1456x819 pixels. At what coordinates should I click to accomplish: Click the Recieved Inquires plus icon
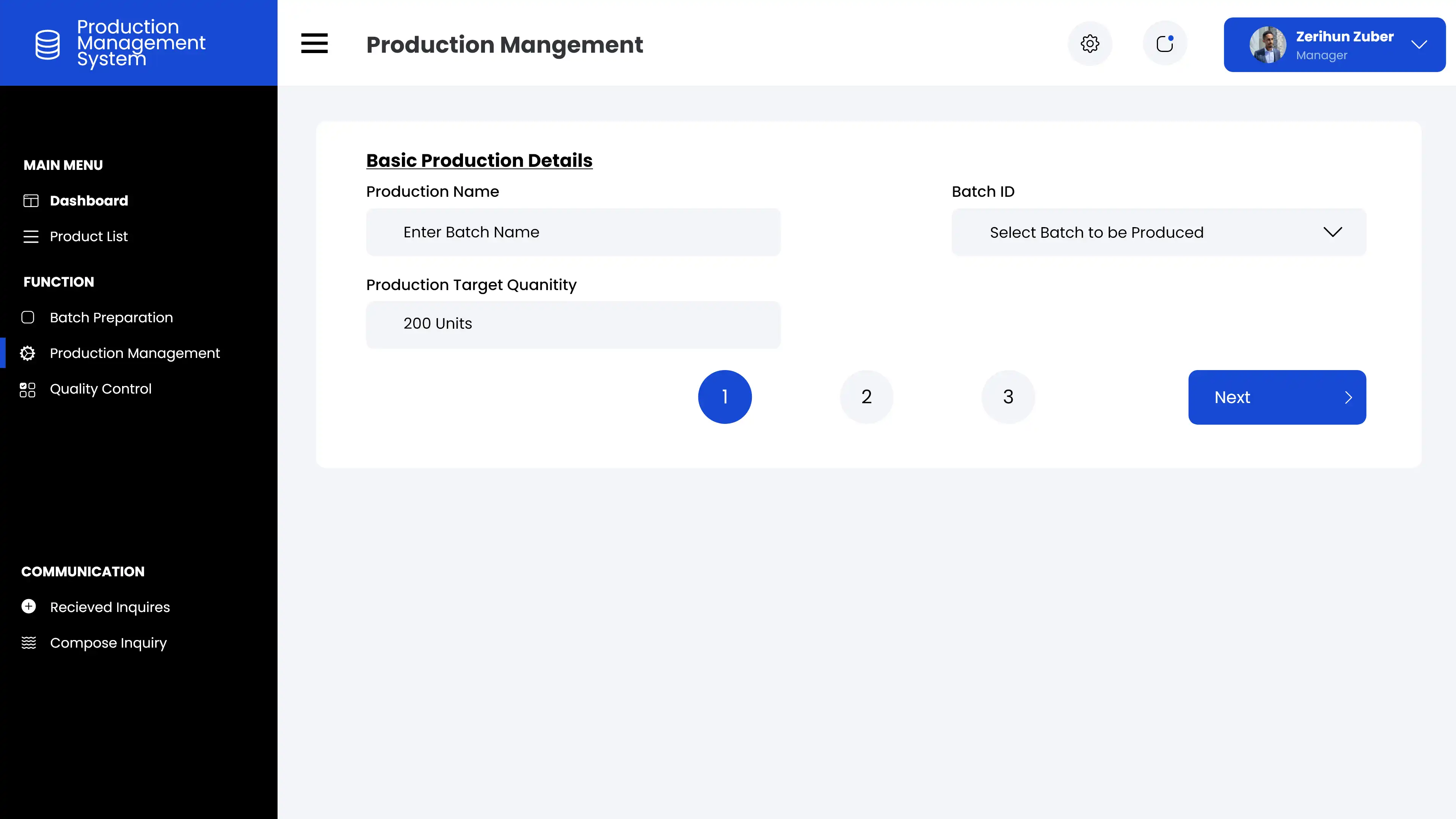coord(28,607)
